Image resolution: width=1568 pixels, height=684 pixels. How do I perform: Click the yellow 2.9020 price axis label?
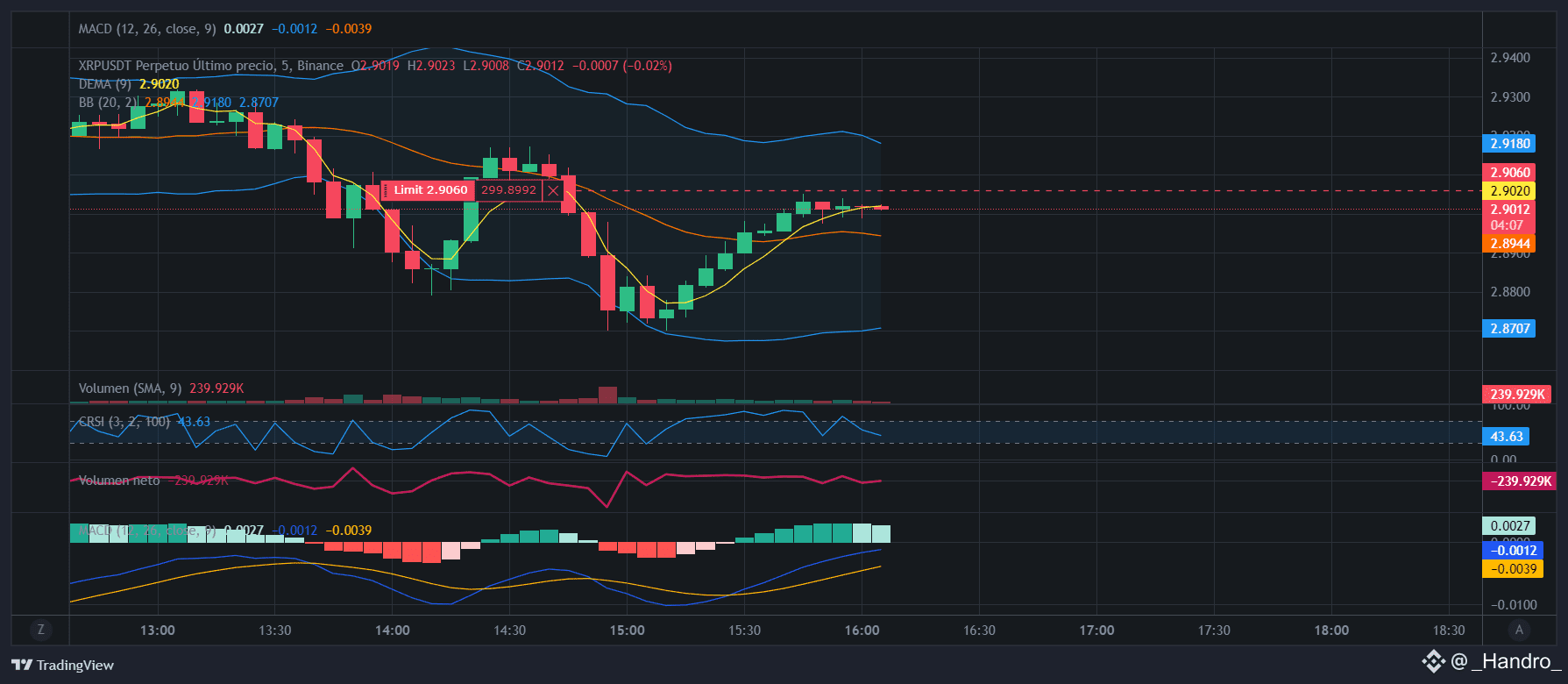point(1508,191)
